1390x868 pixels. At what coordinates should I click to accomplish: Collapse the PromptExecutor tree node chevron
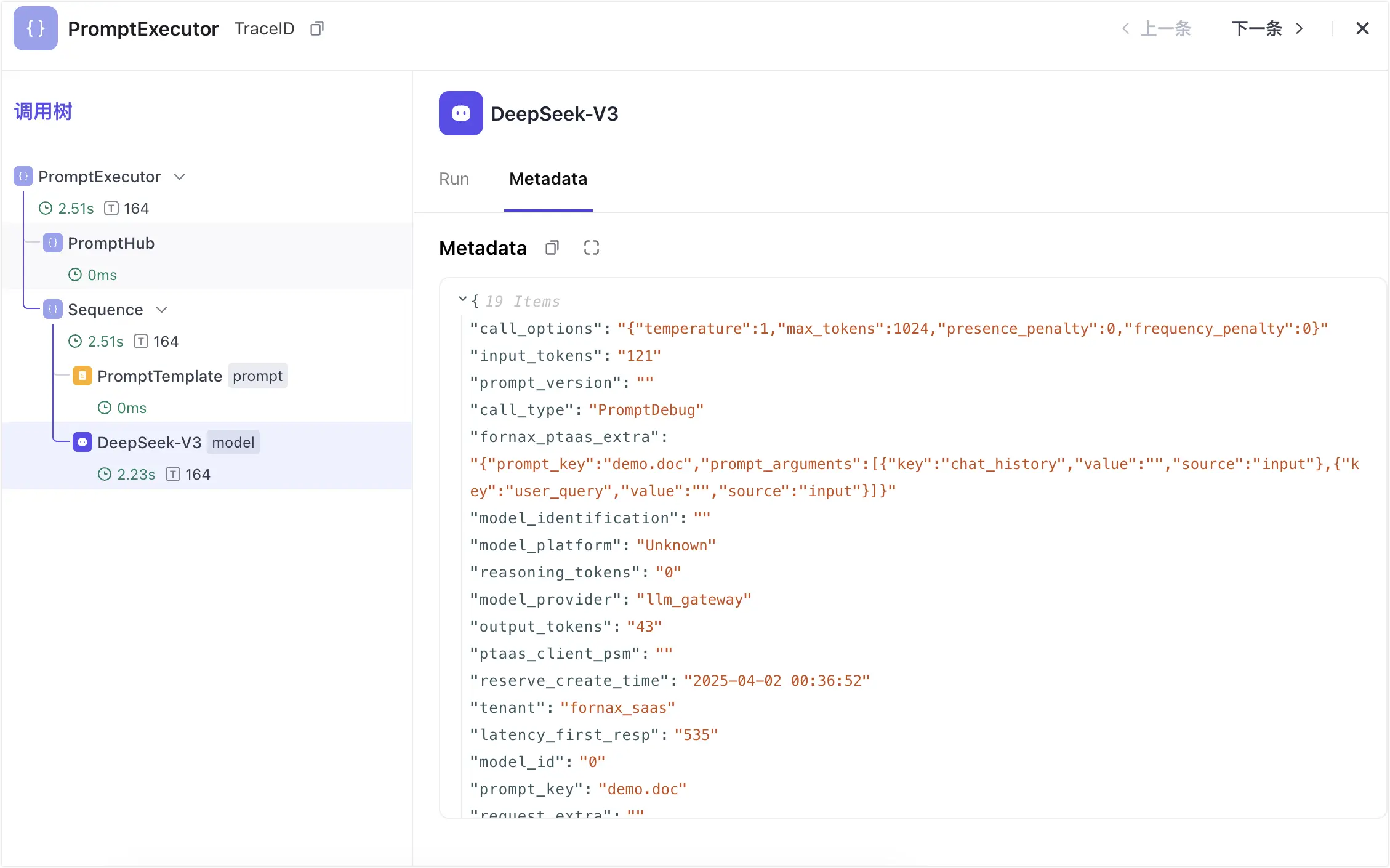(180, 177)
